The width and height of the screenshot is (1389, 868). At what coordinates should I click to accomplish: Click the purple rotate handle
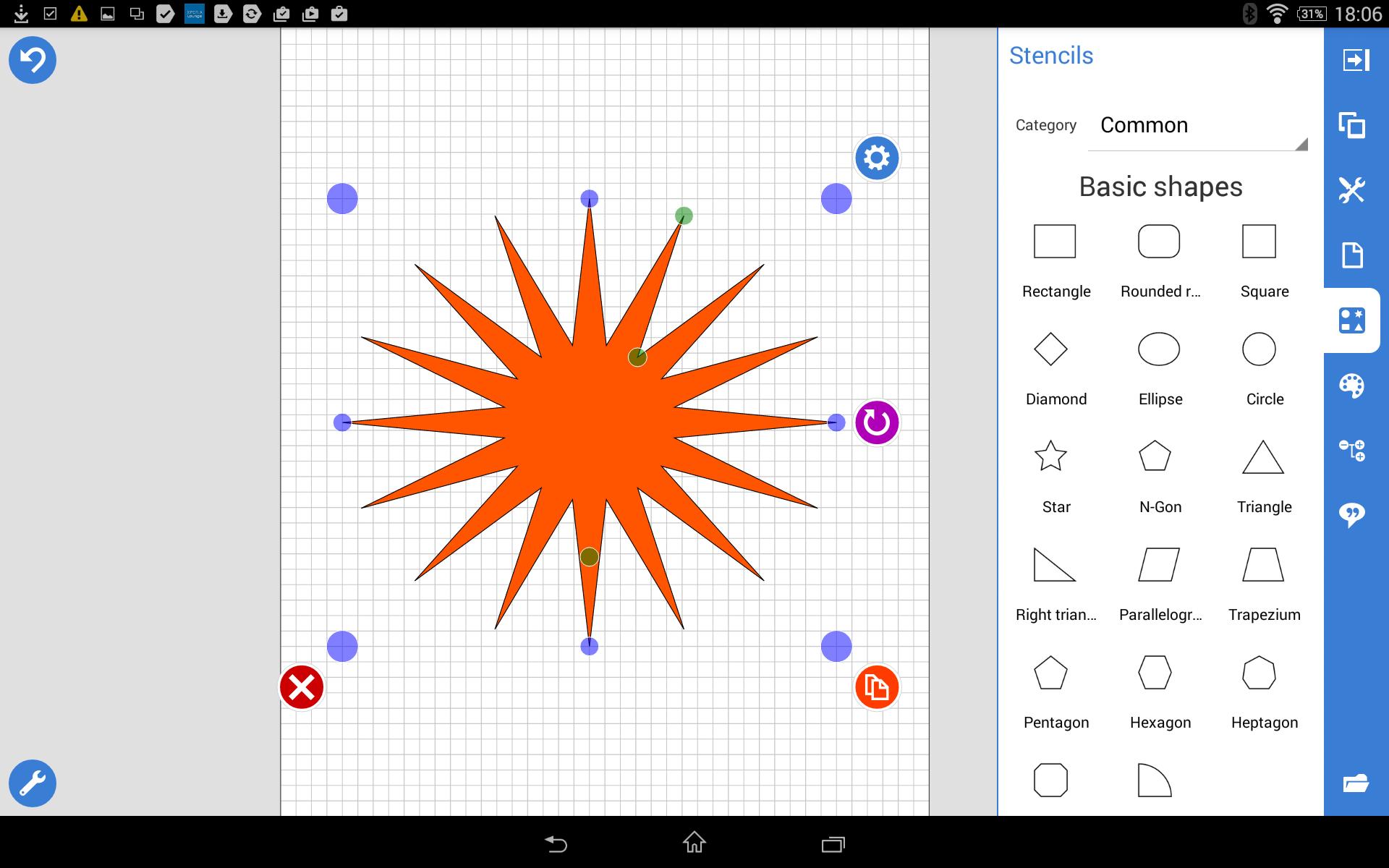[x=877, y=422]
